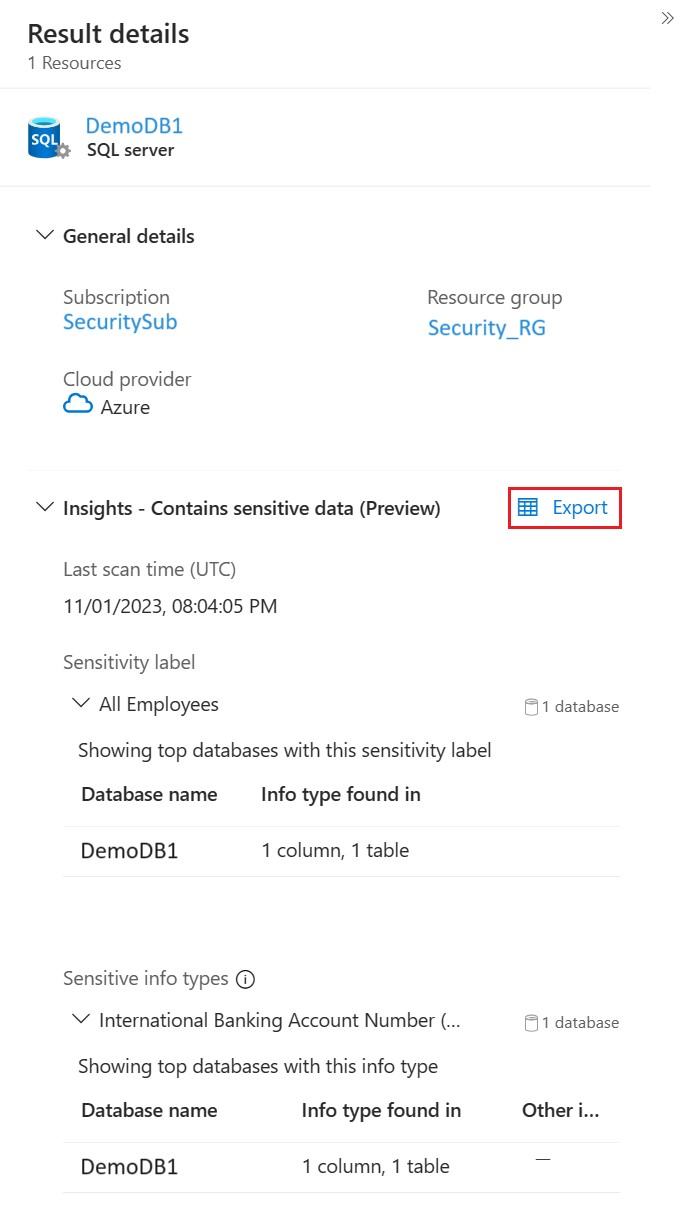Click the Export table grid icon
The width and height of the screenshot is (678, 1222).
(x=527, y=508)
